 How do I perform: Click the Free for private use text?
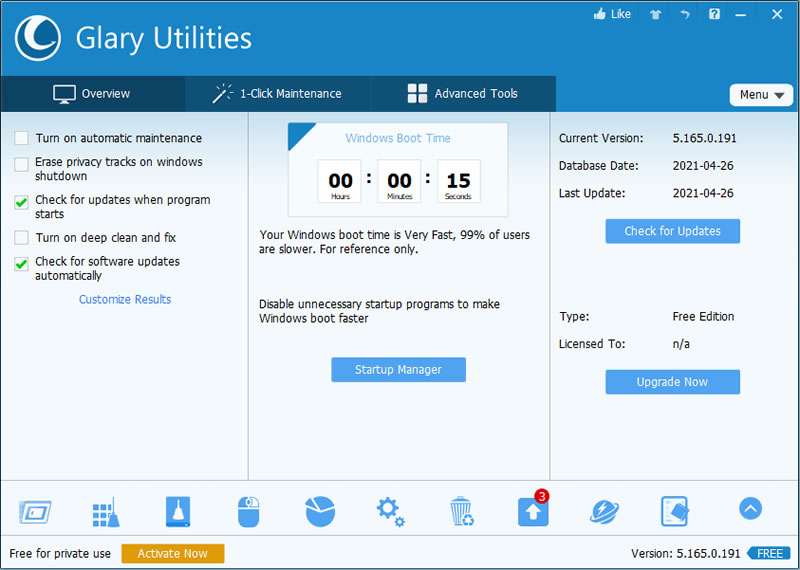click(x=60, y=554)
